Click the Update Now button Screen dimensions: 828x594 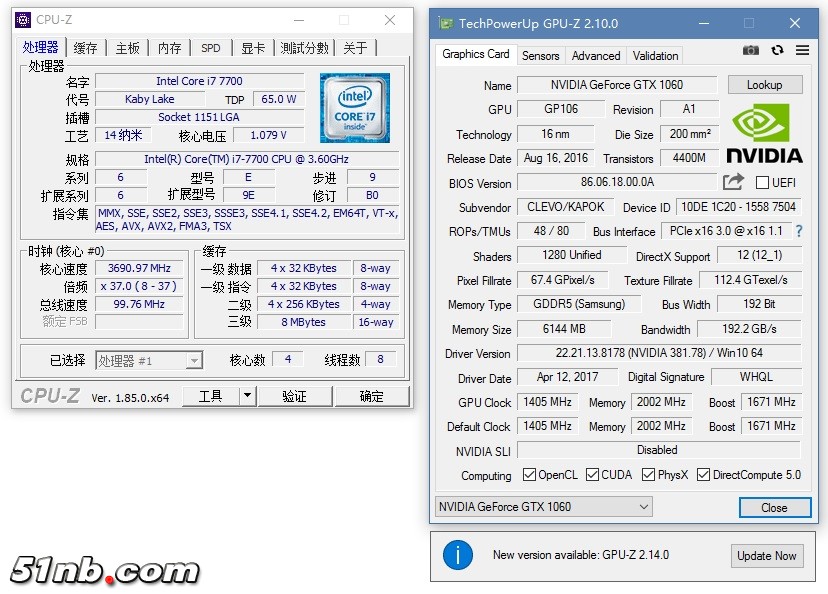767,556
